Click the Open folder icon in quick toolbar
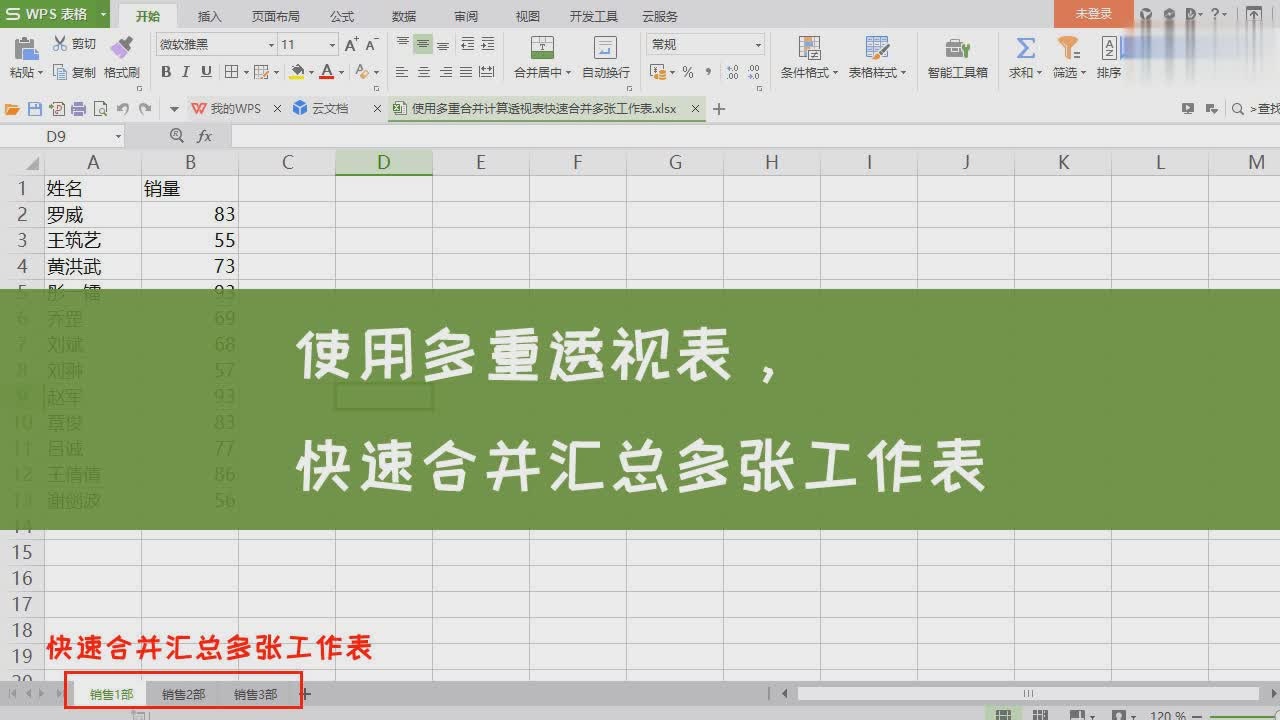The width and height of the screenshot is (1280, 720). coord(13,108)
